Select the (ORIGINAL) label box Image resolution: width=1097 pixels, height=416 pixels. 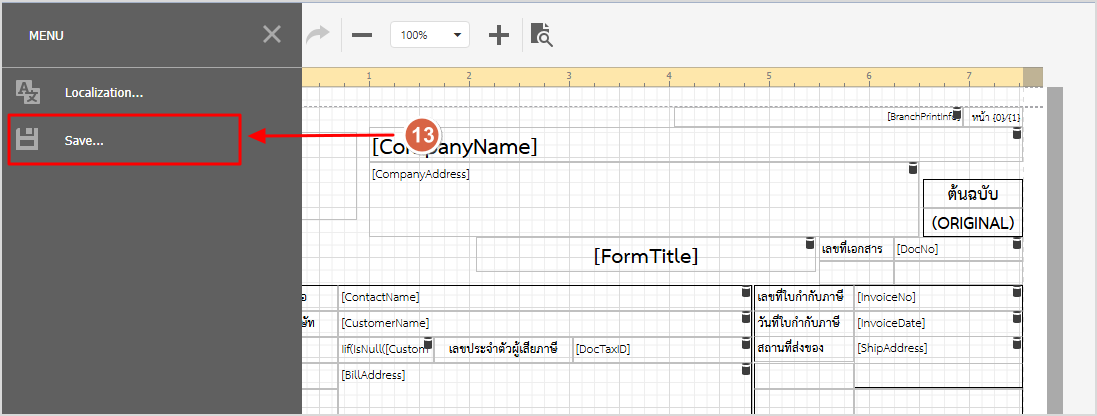[x=972, y=222]
